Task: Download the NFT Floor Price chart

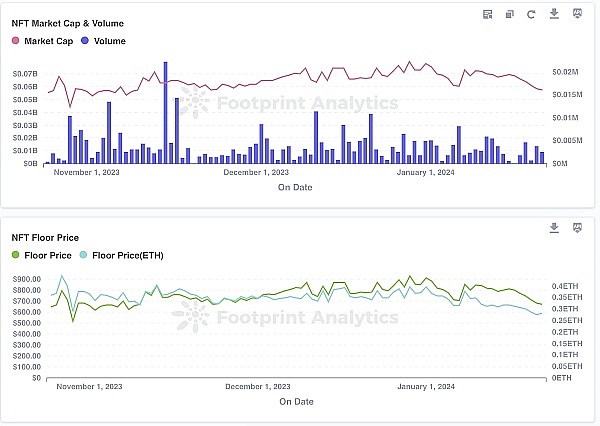Action: point(554,228)
